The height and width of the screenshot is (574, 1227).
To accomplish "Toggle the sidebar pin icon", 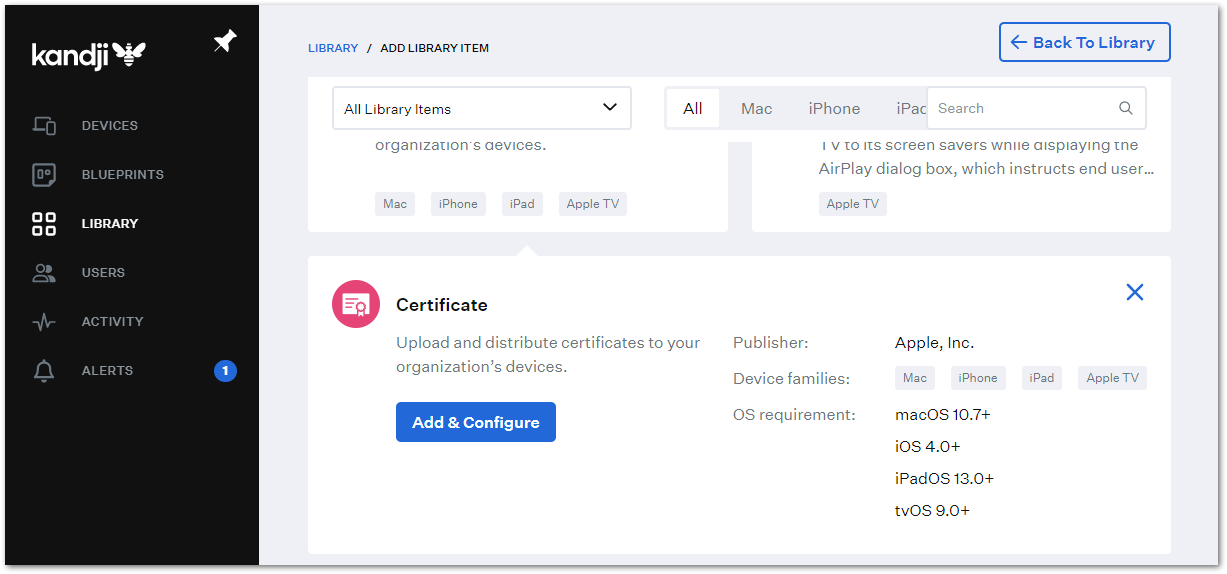I will tap(225, 42).
